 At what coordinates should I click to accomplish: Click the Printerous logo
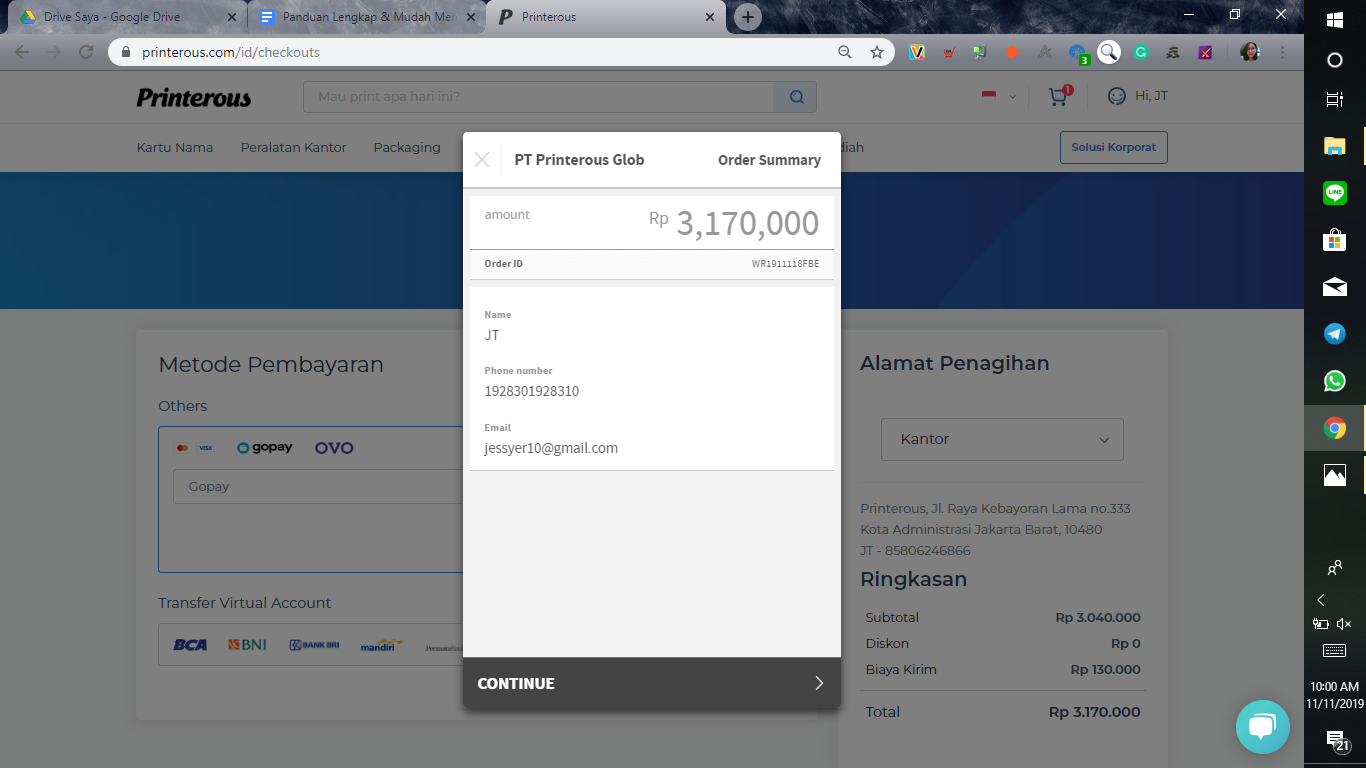tap(194, 97)
